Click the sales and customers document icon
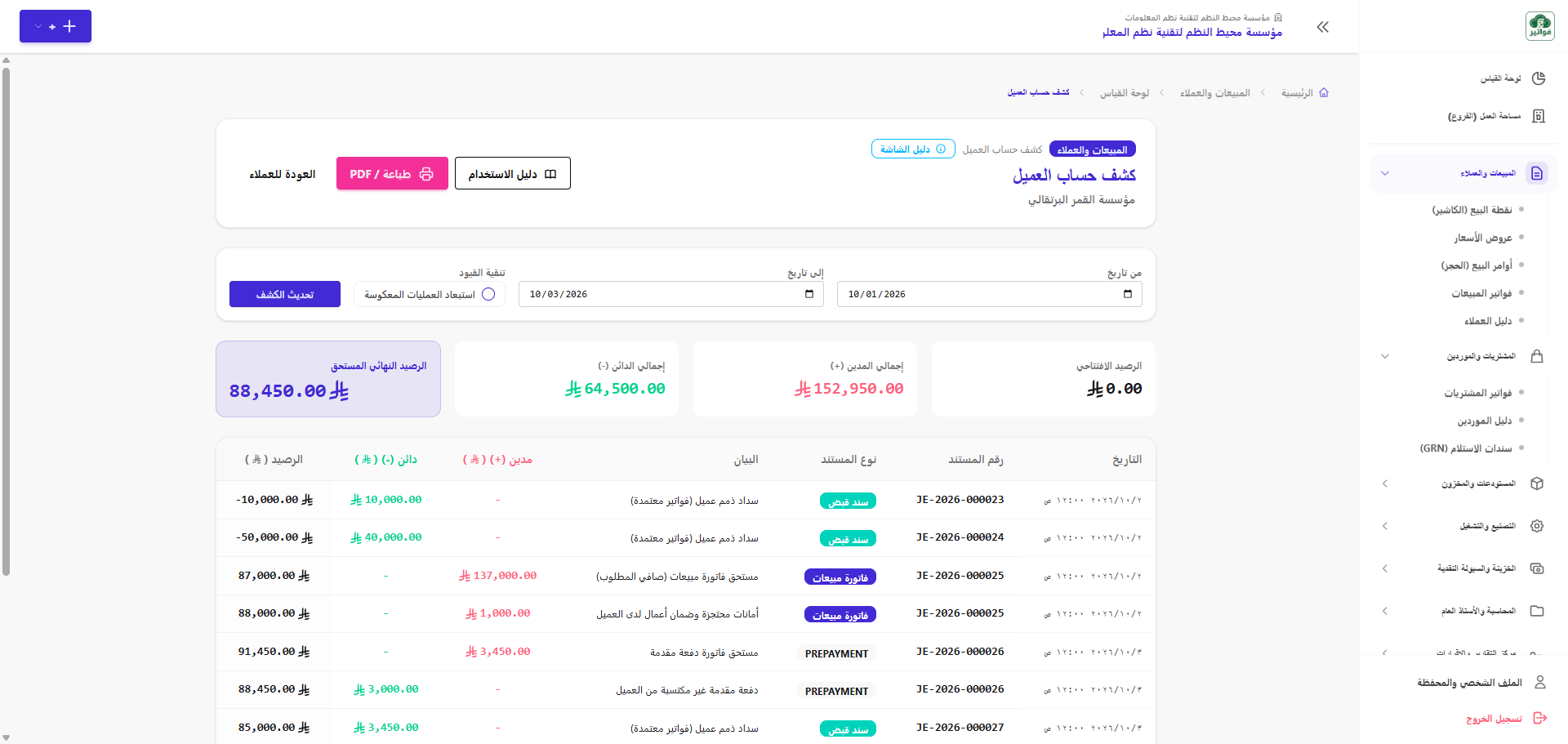1568x744 pixels. pyautogui.click(x=1537, y=173)
